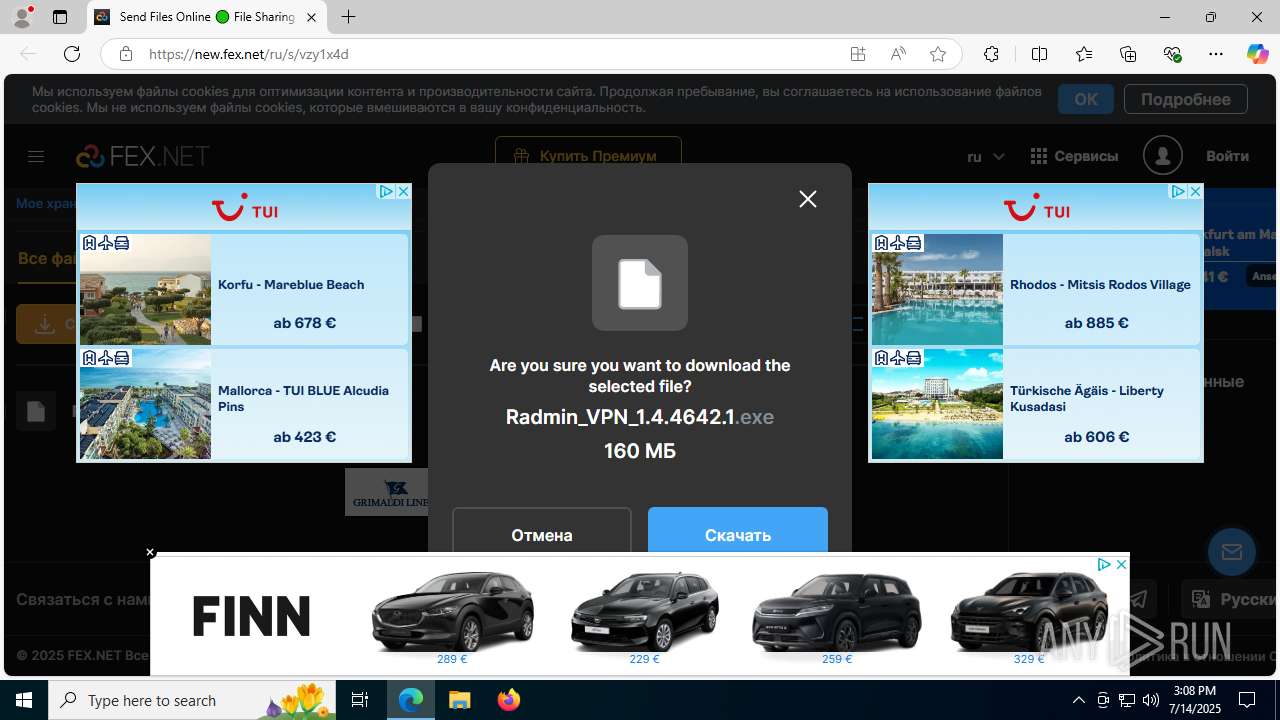Open the 289 € car offer
This screenshot has height=720, width=1280.
pyautogui.click(x=452, y=617)
